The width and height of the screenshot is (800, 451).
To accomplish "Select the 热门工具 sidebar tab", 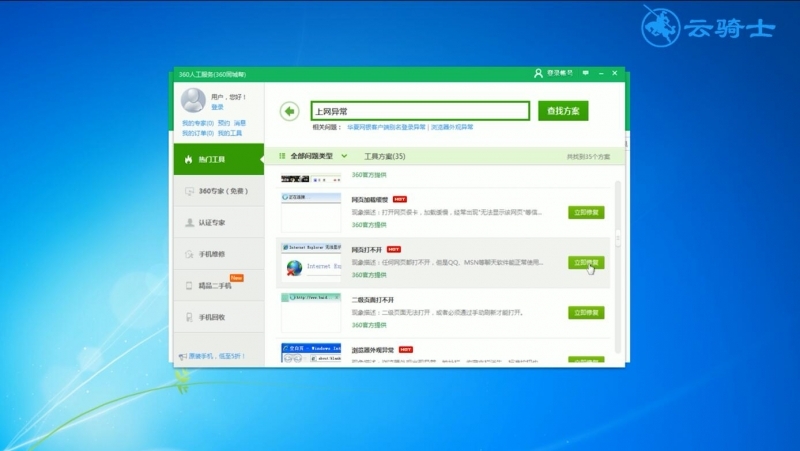I will click(219, 159).
